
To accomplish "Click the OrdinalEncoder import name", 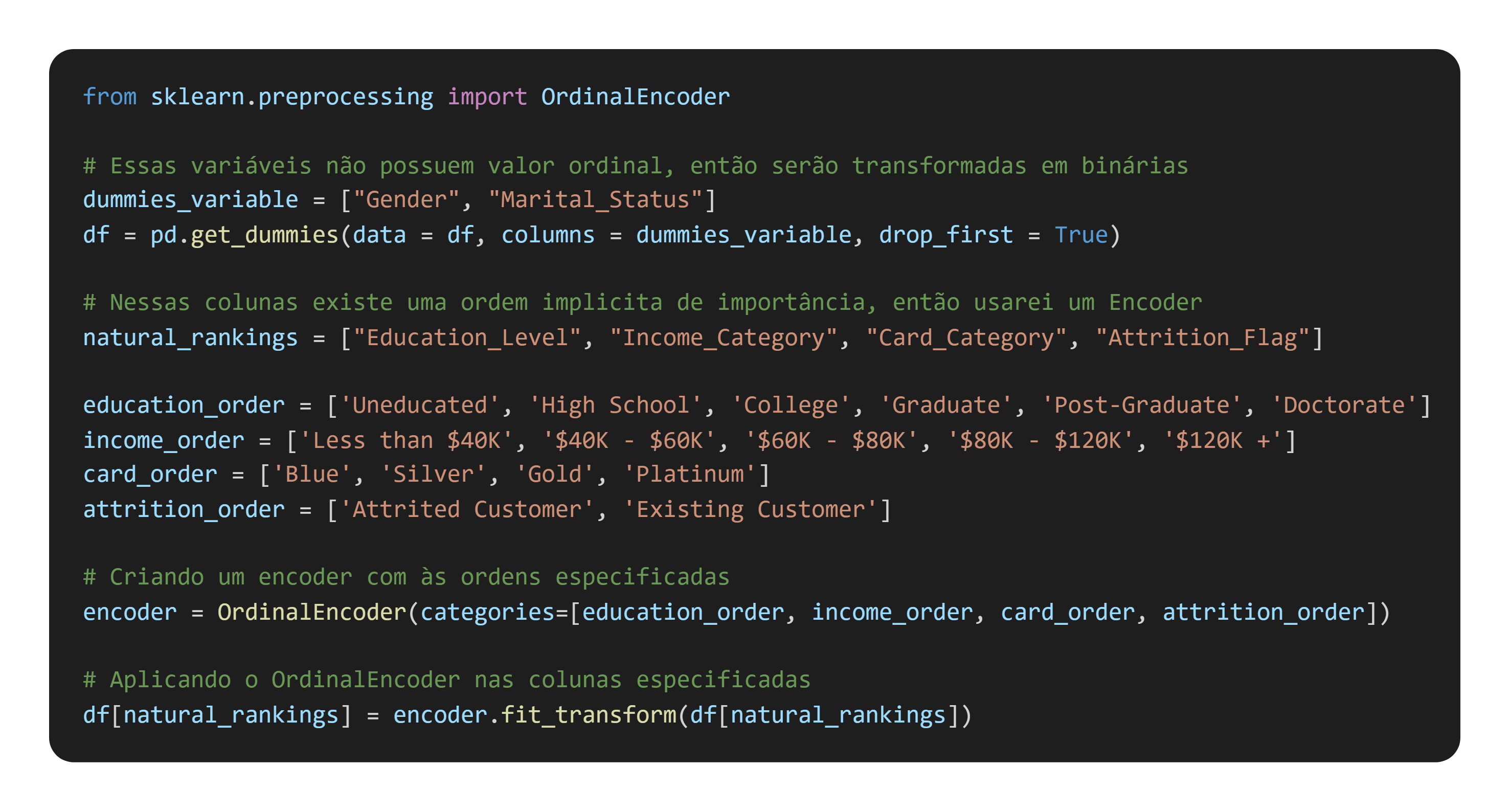I will coord(635,97).
